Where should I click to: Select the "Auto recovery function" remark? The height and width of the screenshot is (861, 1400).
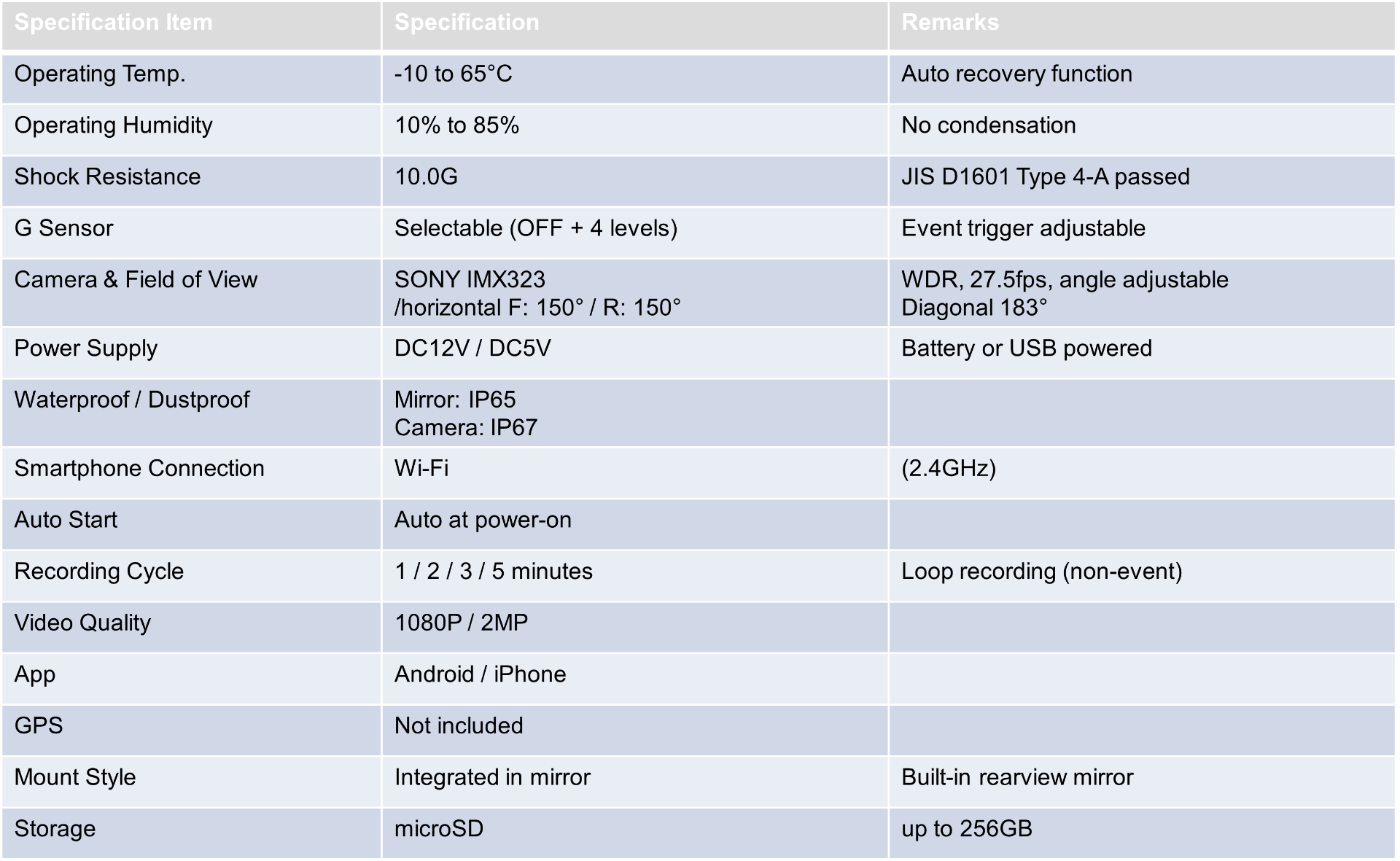tap(1016, 74)
